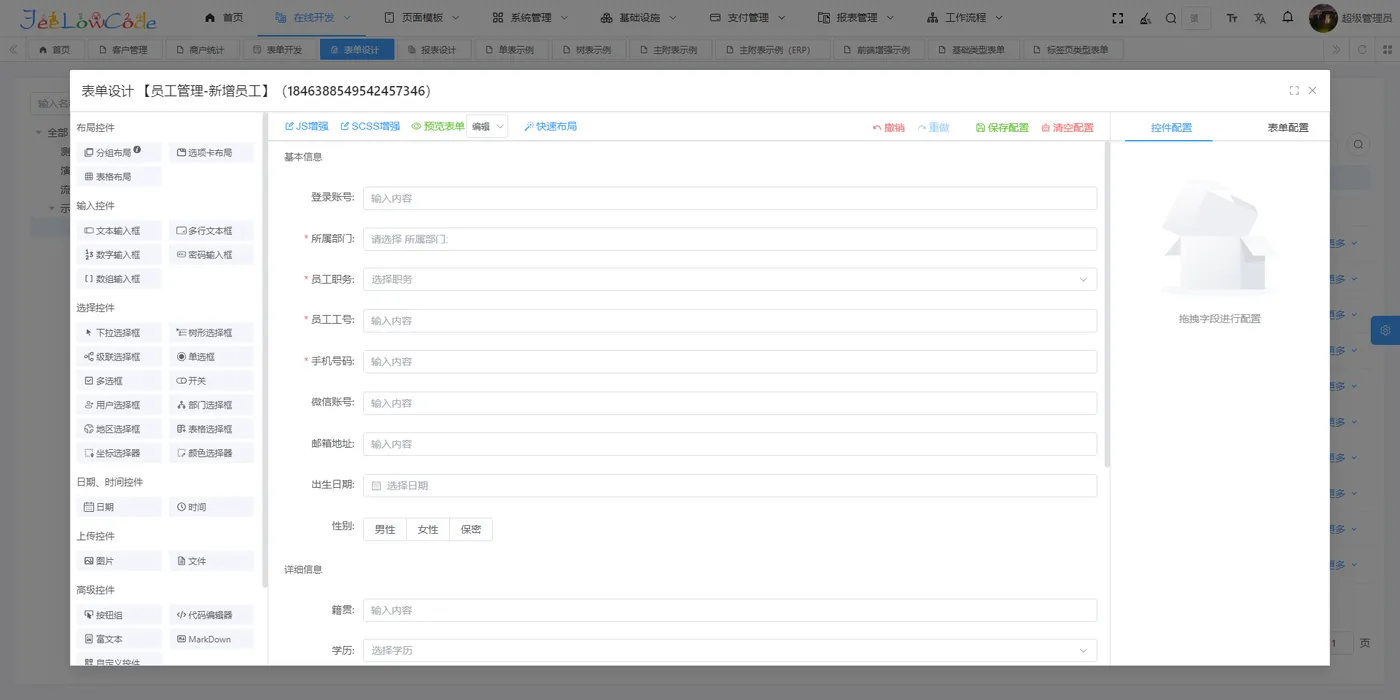The width and height of the screenshot is (1400, 700).
Task: Select the 用户选择框 control
Action: click(118, 405)
